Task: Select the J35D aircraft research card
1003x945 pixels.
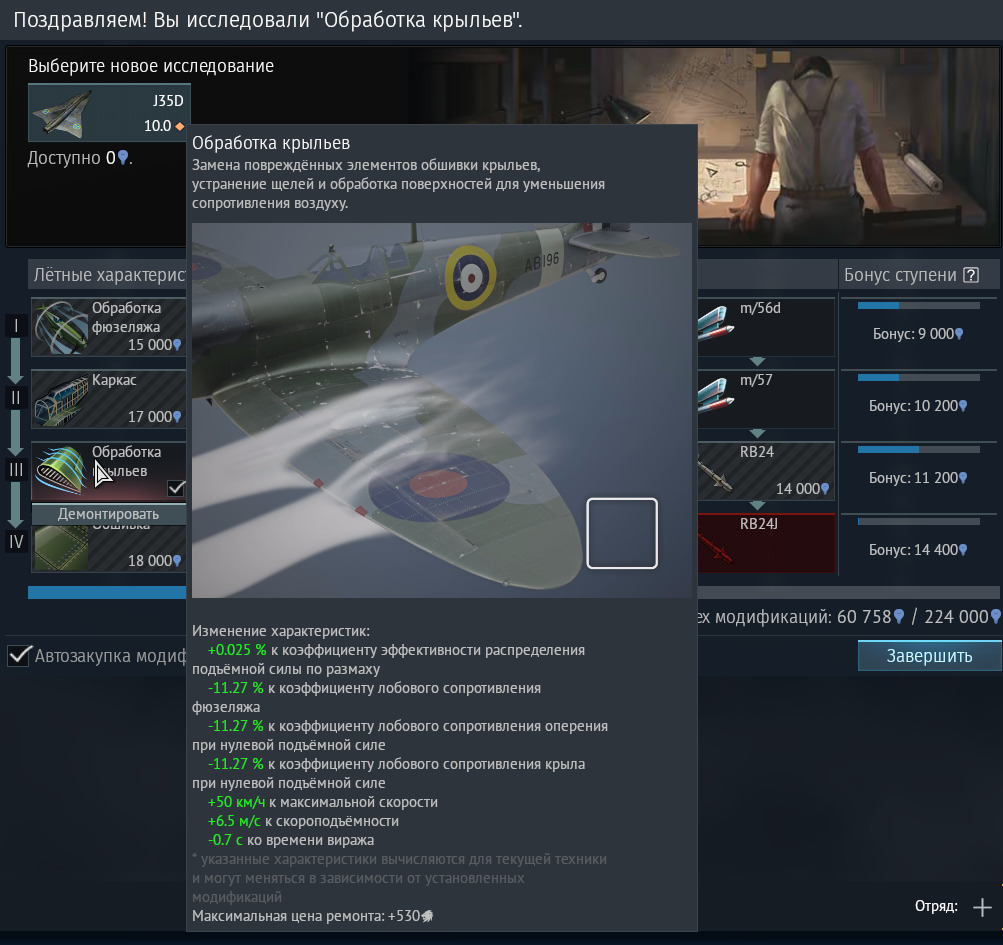Action: click(x=108, y=112)
